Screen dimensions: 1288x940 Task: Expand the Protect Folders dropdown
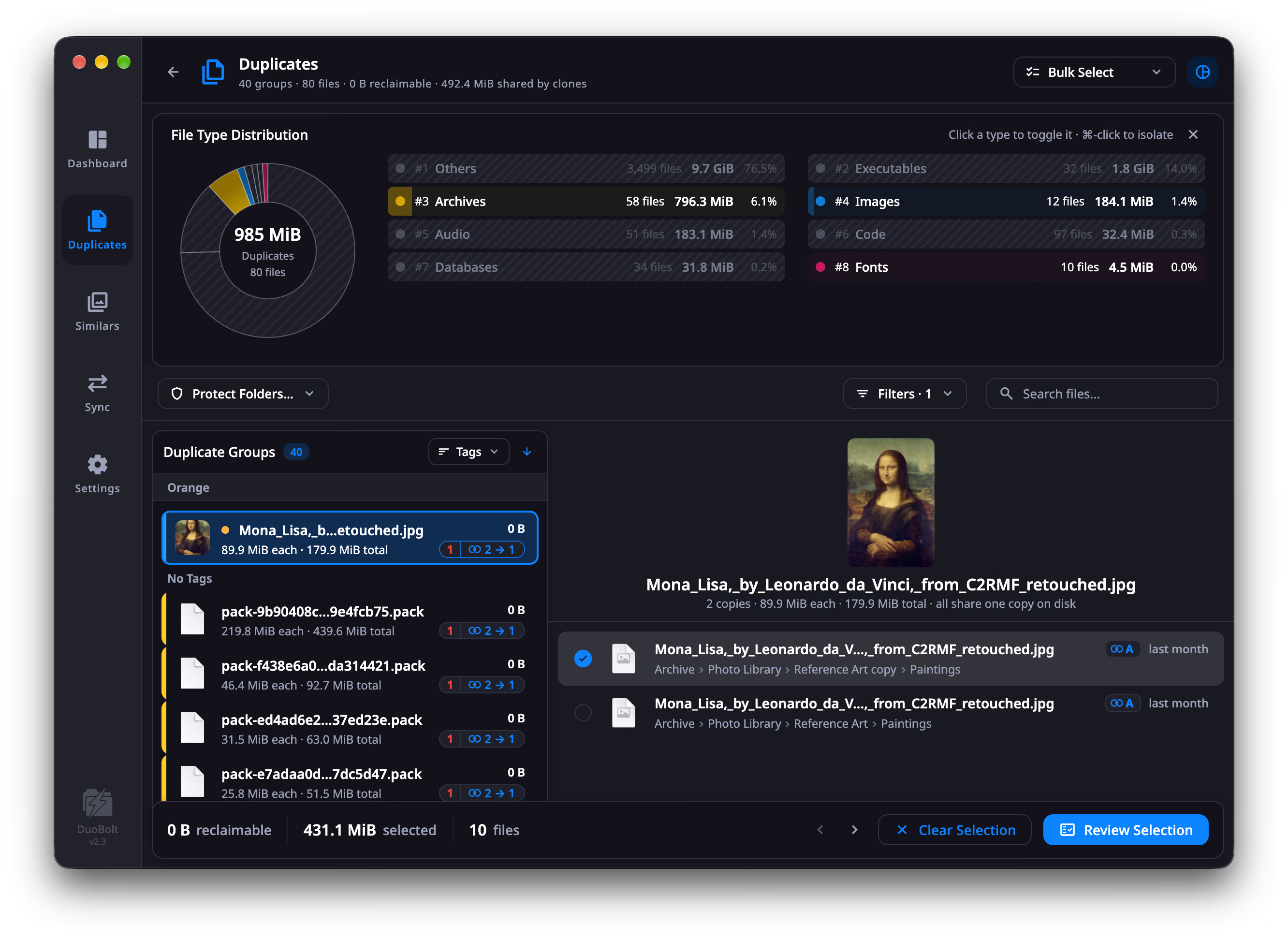(x=243, y=394)
